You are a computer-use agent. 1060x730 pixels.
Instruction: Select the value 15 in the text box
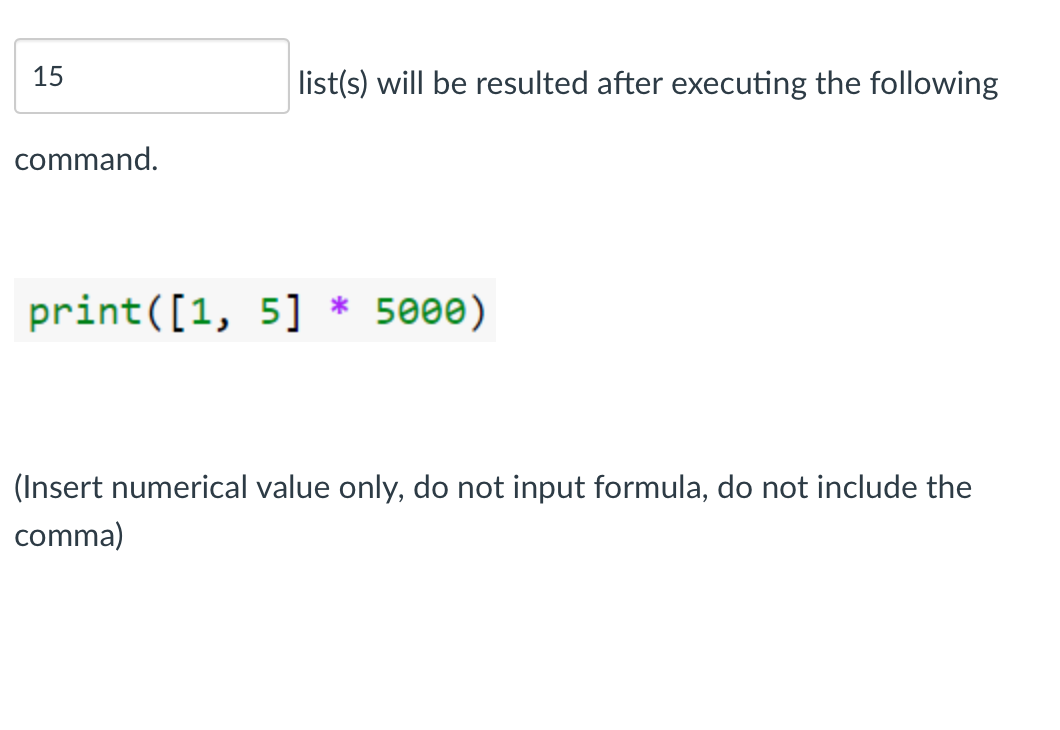(x=47, y=75)
